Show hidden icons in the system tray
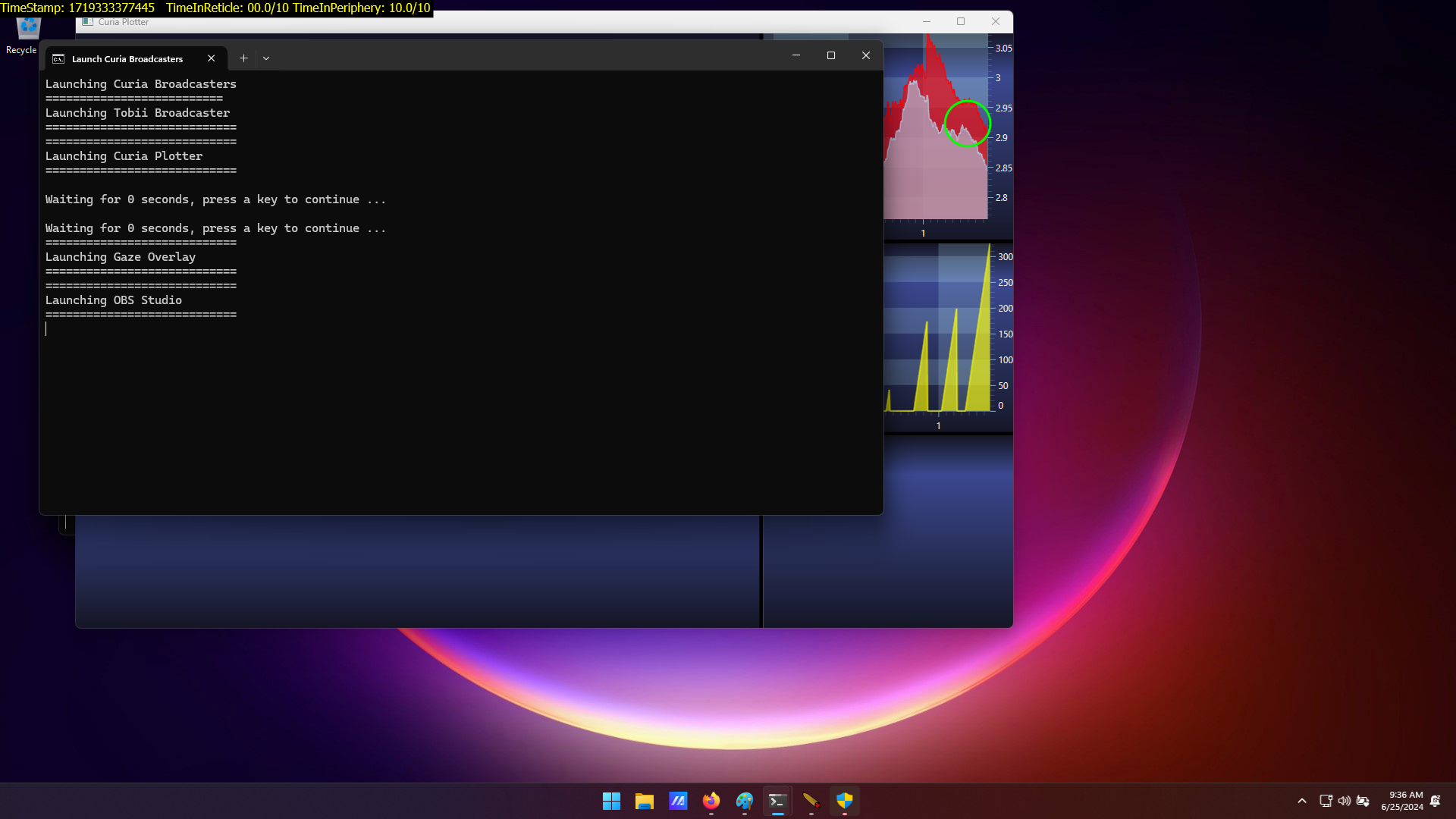Screen dimensions: 1456x819 pyautogui.click(x=1302, y=801)
